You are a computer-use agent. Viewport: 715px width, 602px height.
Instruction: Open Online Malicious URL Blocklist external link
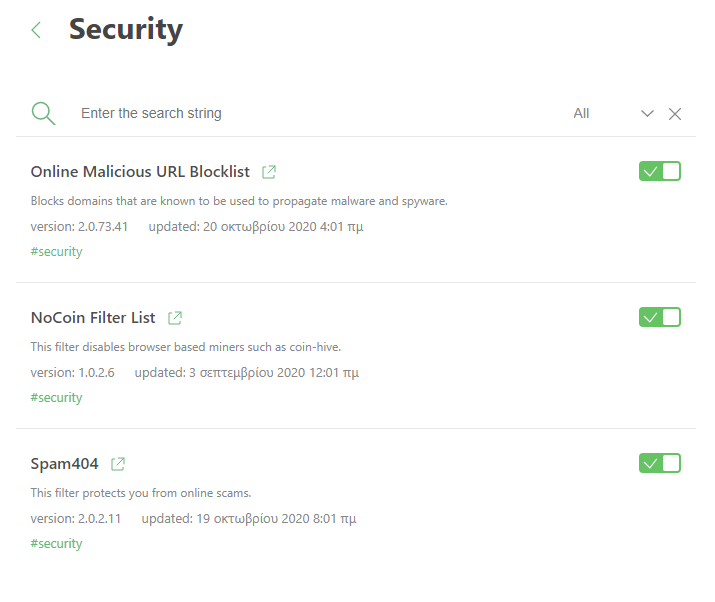click(x=269, y=172)
